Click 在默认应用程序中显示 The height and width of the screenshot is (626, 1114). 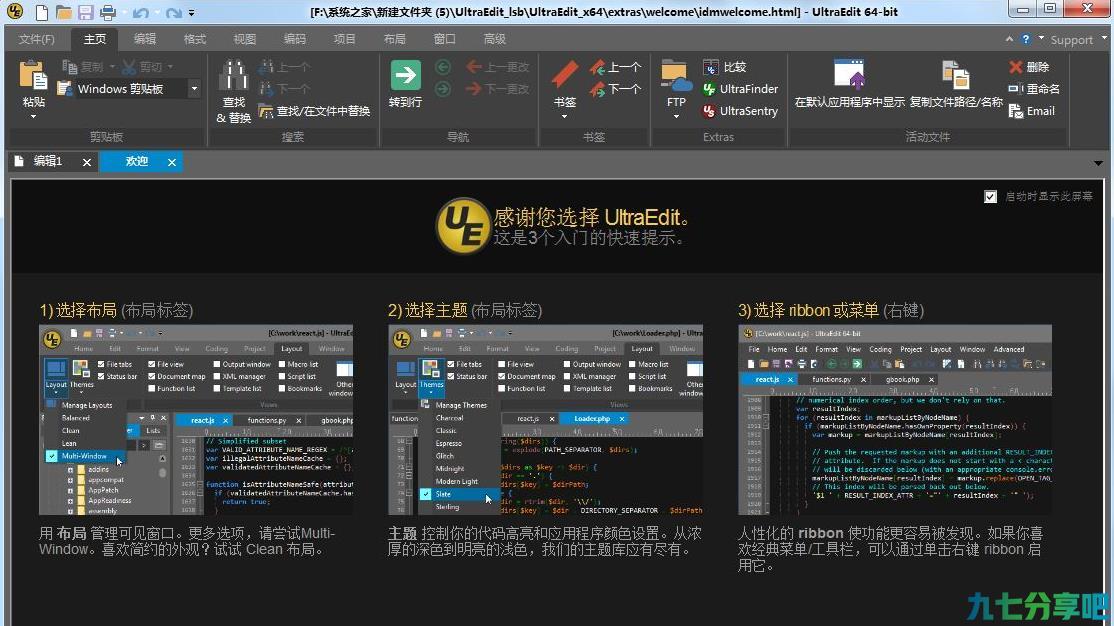point(850,84)
